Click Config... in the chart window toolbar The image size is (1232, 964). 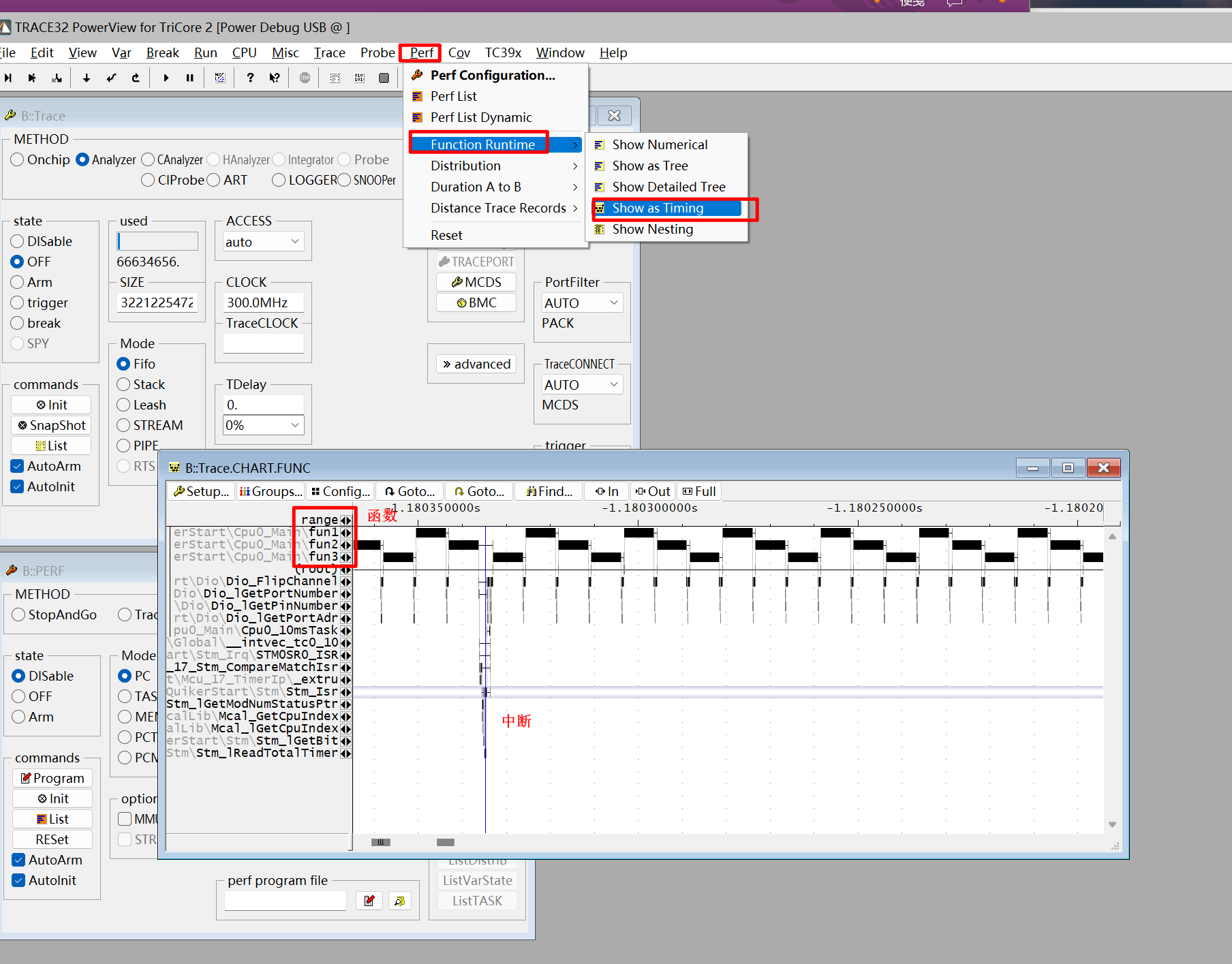[341, 491]
